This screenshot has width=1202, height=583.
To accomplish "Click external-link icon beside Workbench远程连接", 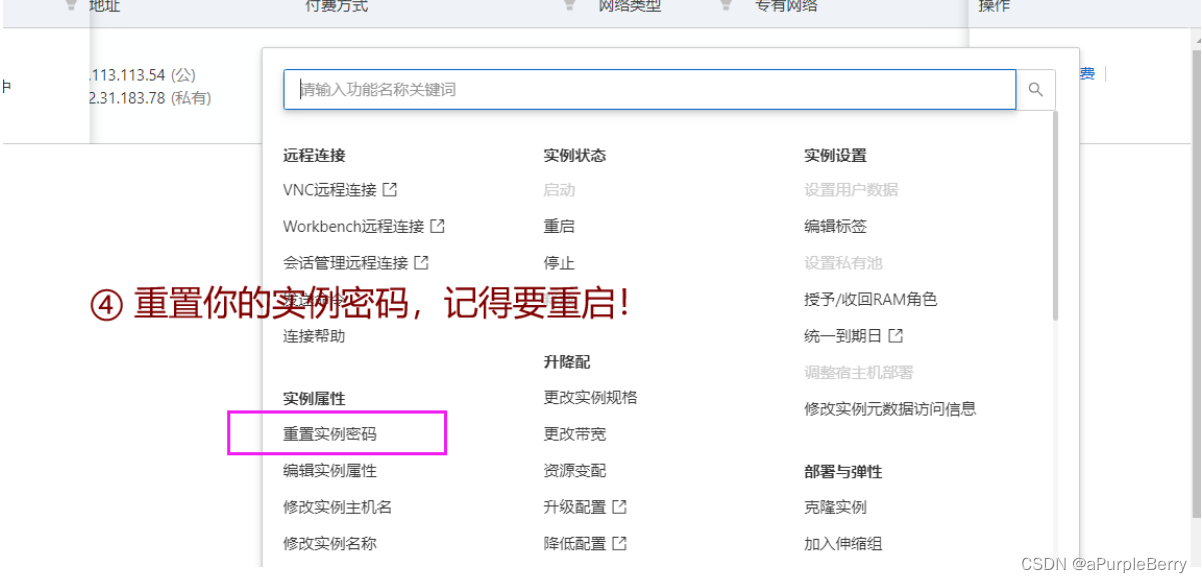I will click(x=437, y=226).
